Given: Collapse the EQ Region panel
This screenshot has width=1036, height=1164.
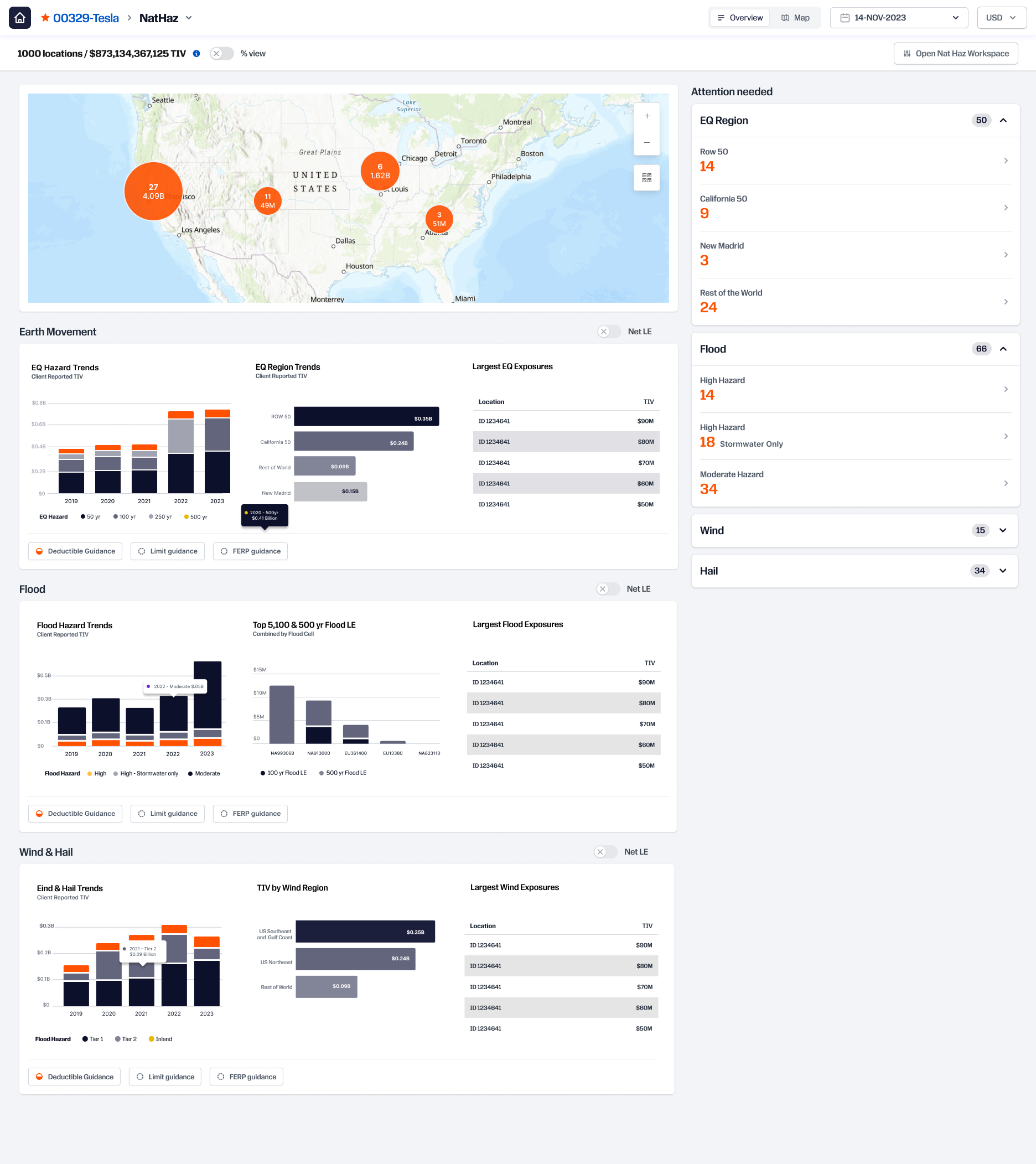Looking at the screenshot, I should click(1003, 120).
